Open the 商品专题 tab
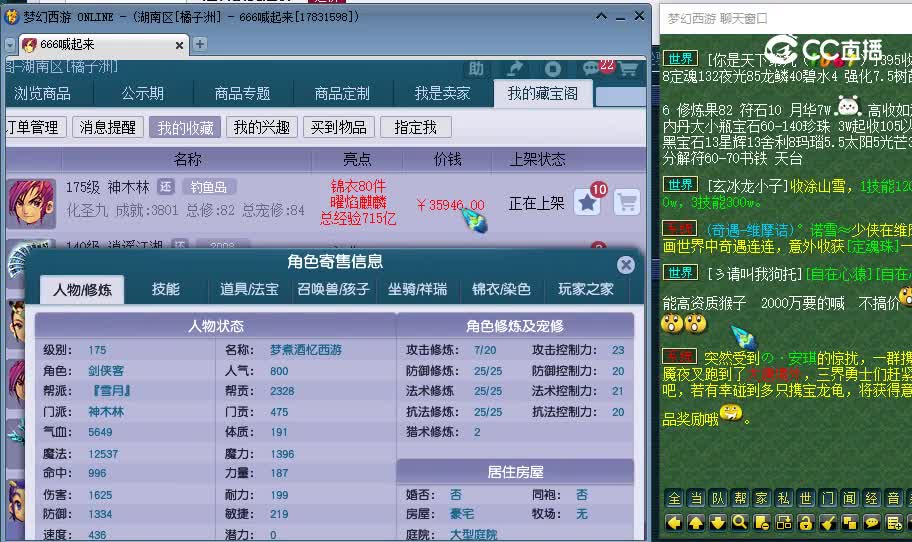Screen dimensions: 912x542 coord(242,94)
